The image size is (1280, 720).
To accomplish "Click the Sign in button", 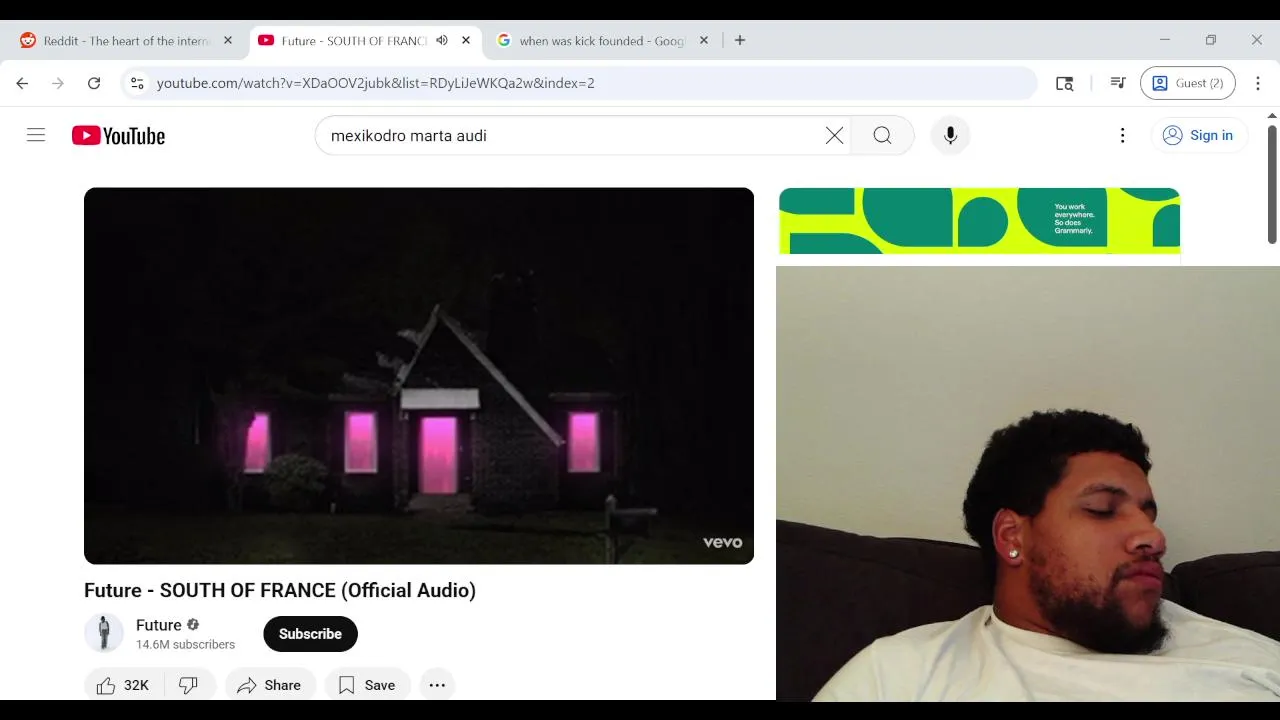I will [x=1198, y=136].
